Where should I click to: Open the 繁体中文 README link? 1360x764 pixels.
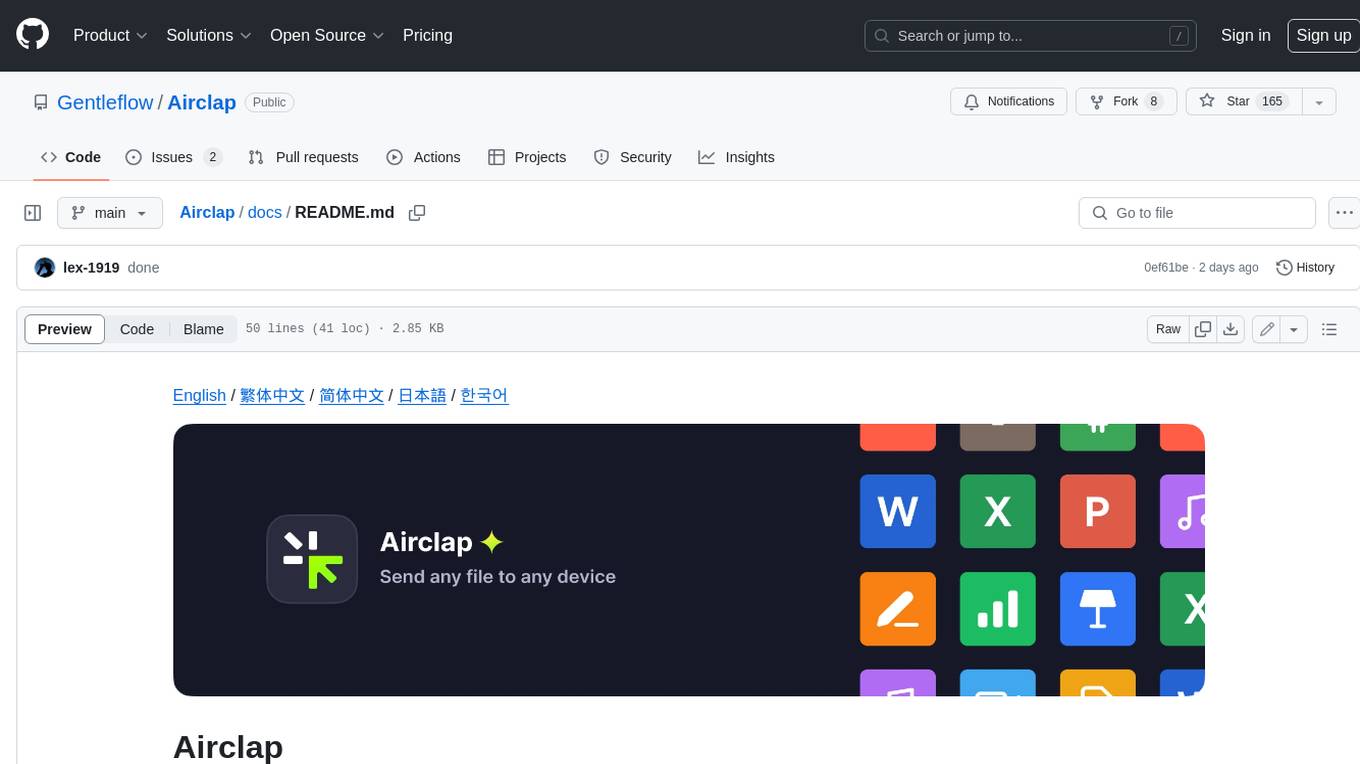click(273, 395)
